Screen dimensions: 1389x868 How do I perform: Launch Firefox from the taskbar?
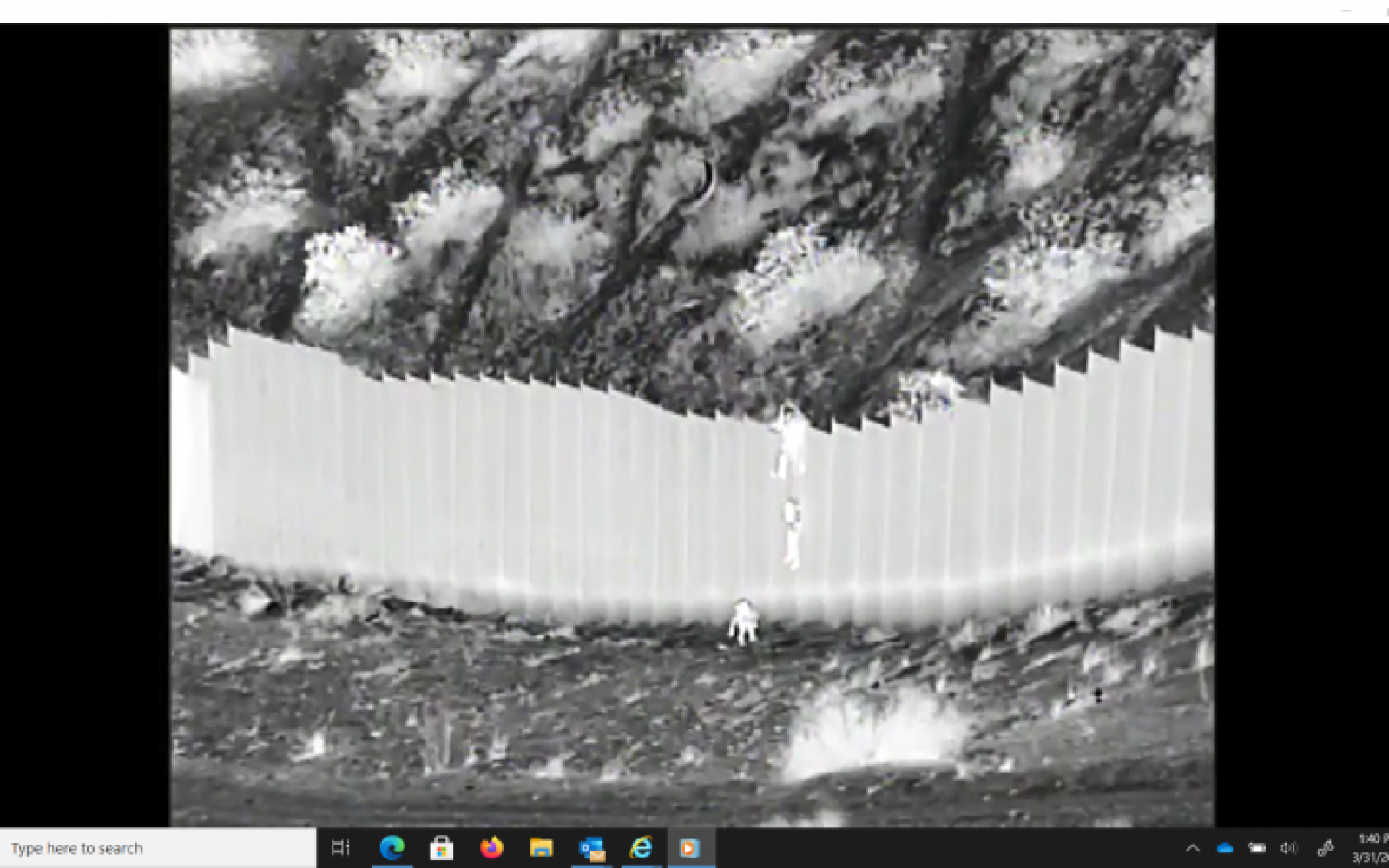click(x=491, y=848)
